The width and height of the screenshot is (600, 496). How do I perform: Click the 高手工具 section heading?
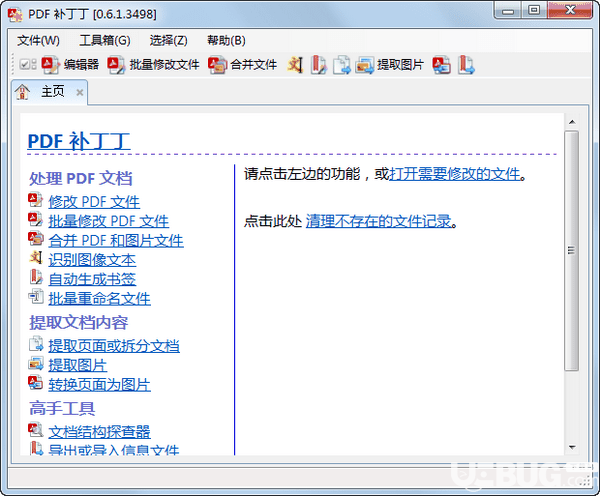pos(62,408)
